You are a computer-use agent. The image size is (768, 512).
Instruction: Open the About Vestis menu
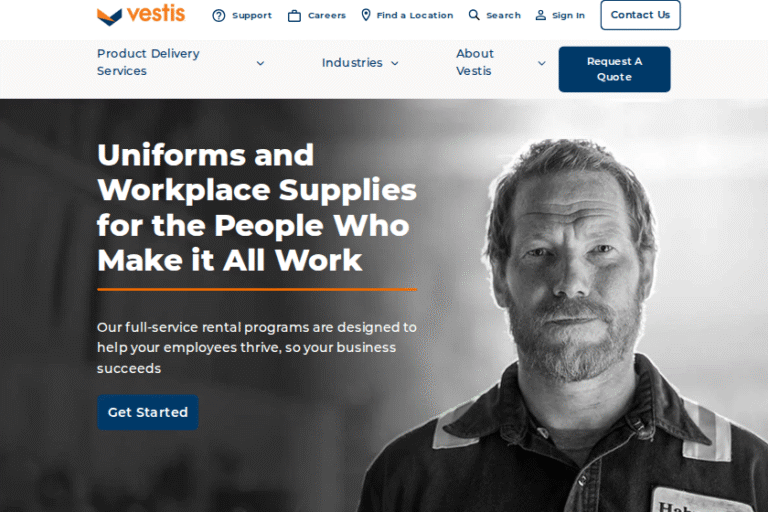[475, 62]
